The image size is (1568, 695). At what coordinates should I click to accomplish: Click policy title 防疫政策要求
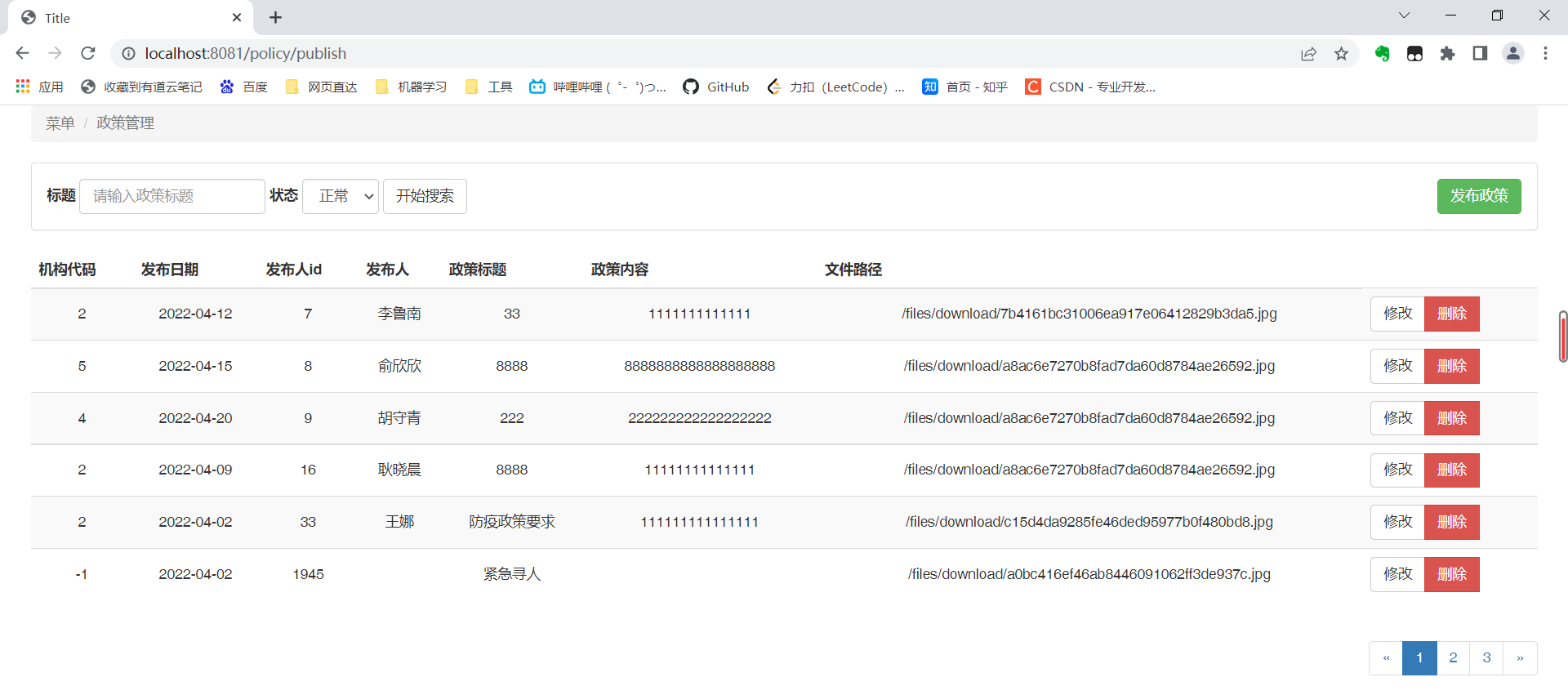tap(512, 522)
